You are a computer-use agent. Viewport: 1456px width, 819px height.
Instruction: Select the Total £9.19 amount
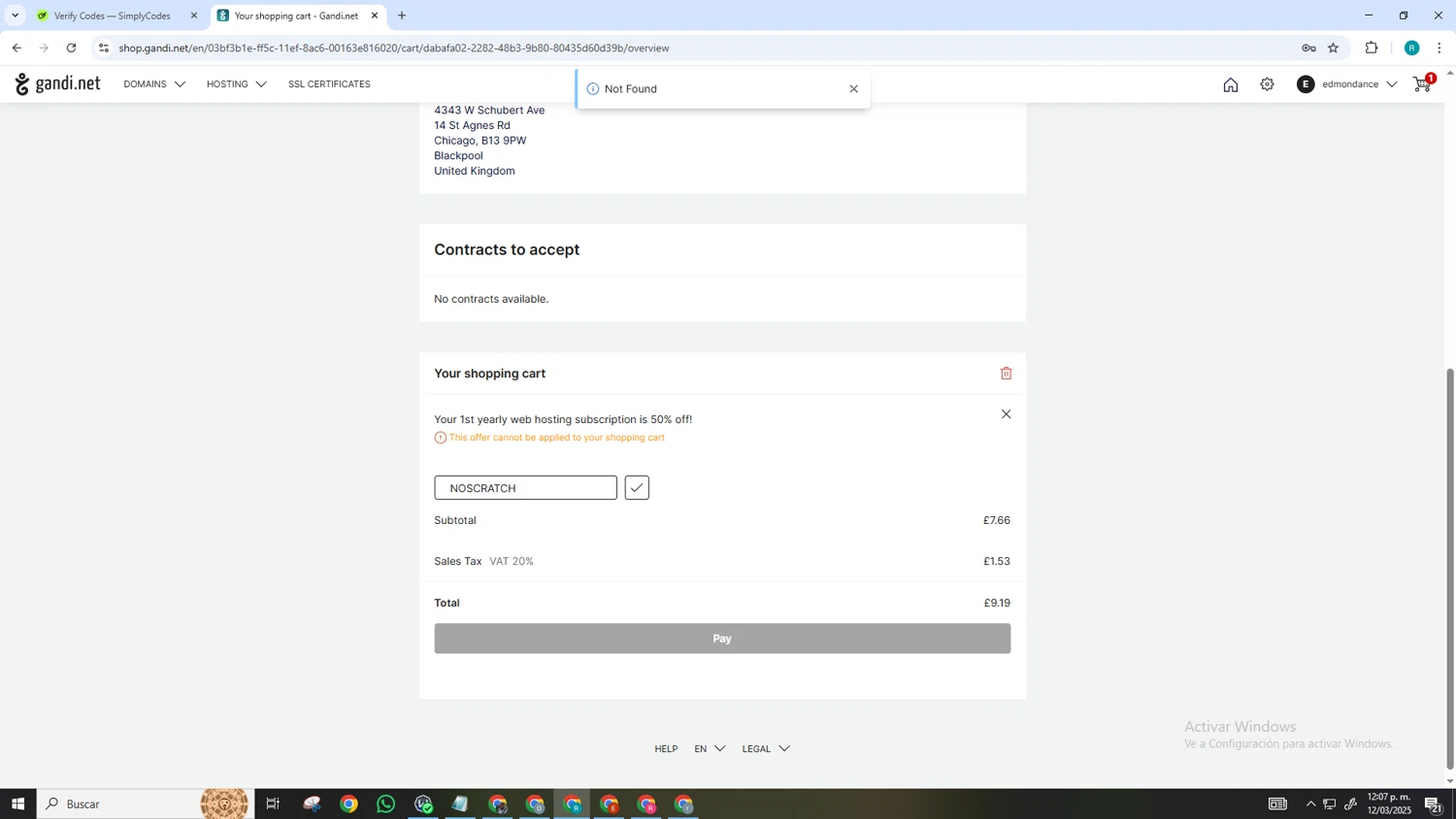coord(997,604)
